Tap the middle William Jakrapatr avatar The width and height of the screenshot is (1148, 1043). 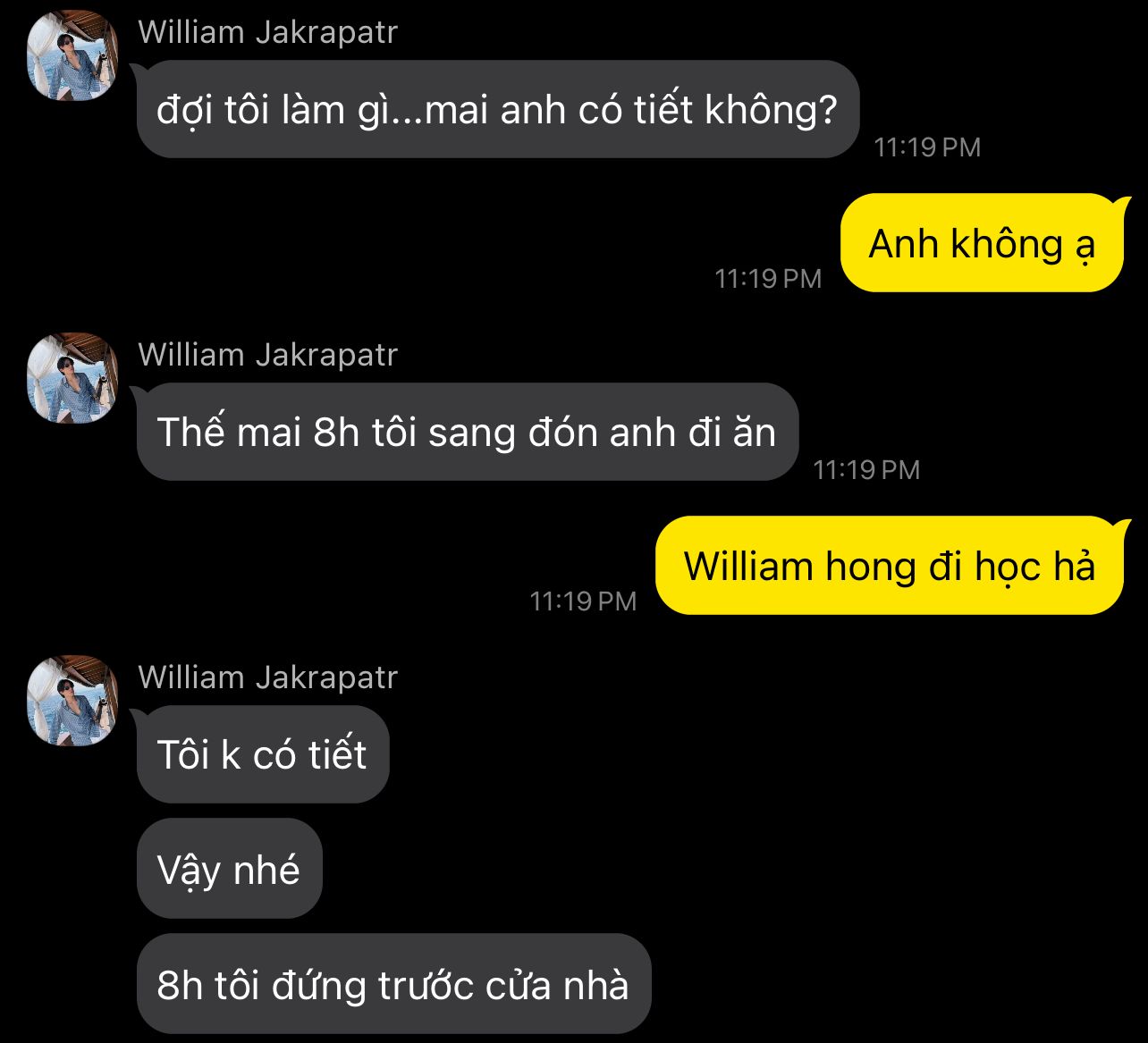click(74, 378)
